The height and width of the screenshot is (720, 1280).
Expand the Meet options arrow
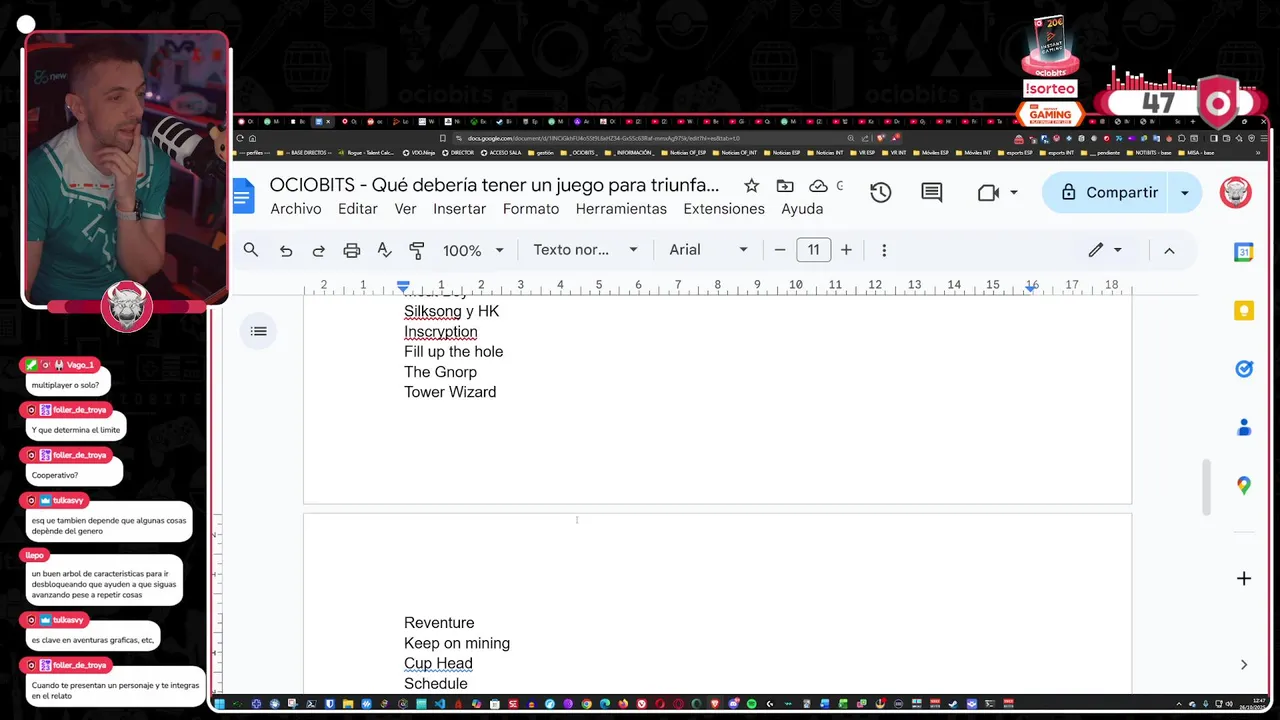click(1014, 193)
